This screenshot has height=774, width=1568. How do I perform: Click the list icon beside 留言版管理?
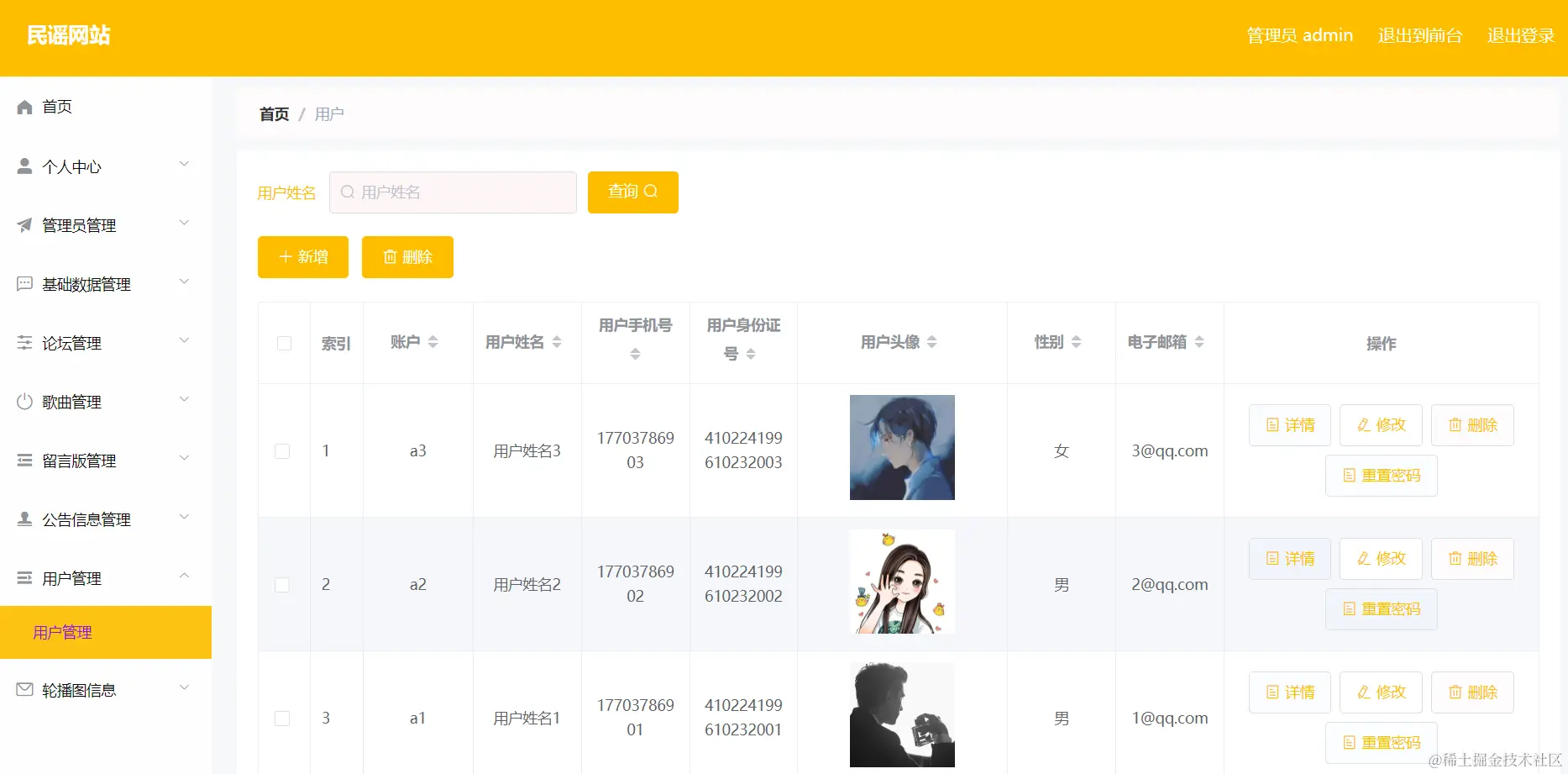(24, 460)
